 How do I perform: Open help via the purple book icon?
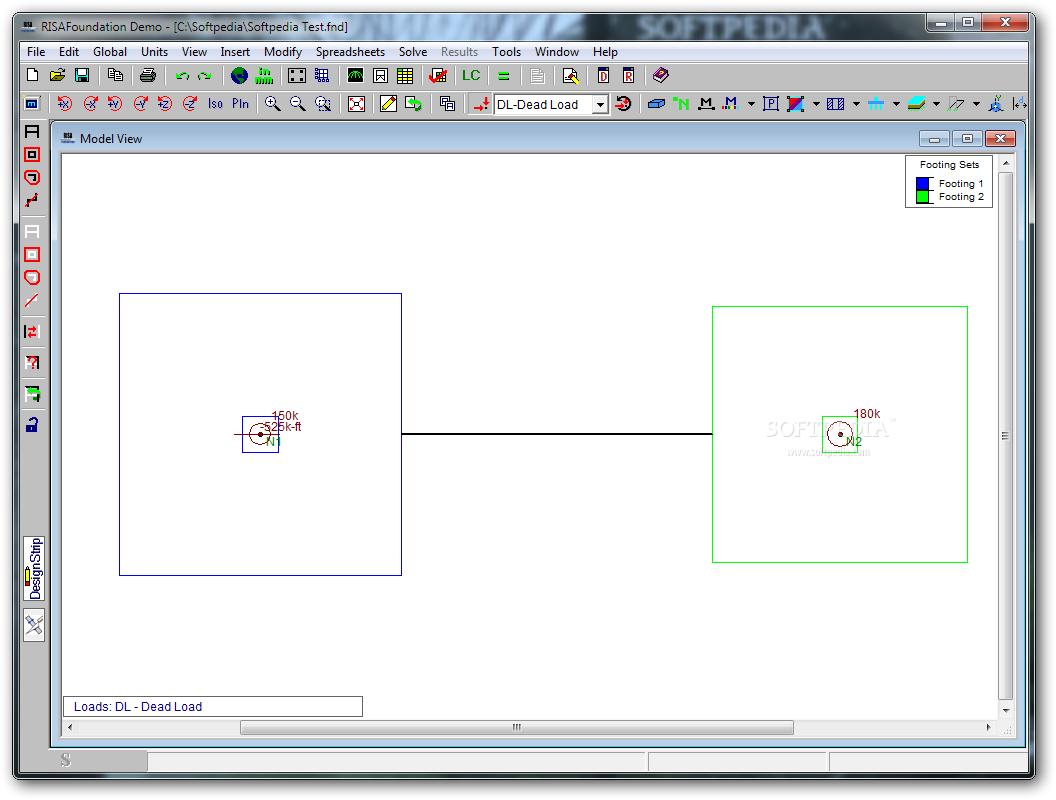[661, 75]
